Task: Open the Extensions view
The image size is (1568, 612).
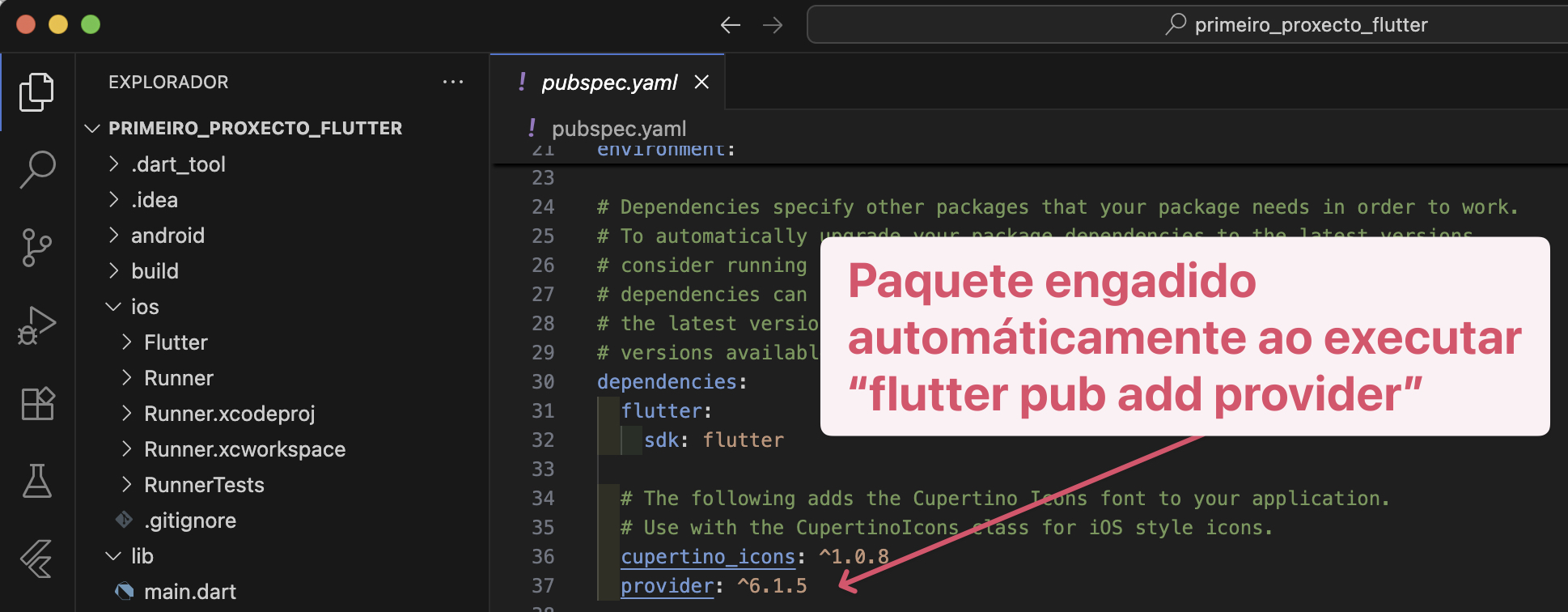Action: 36,403
